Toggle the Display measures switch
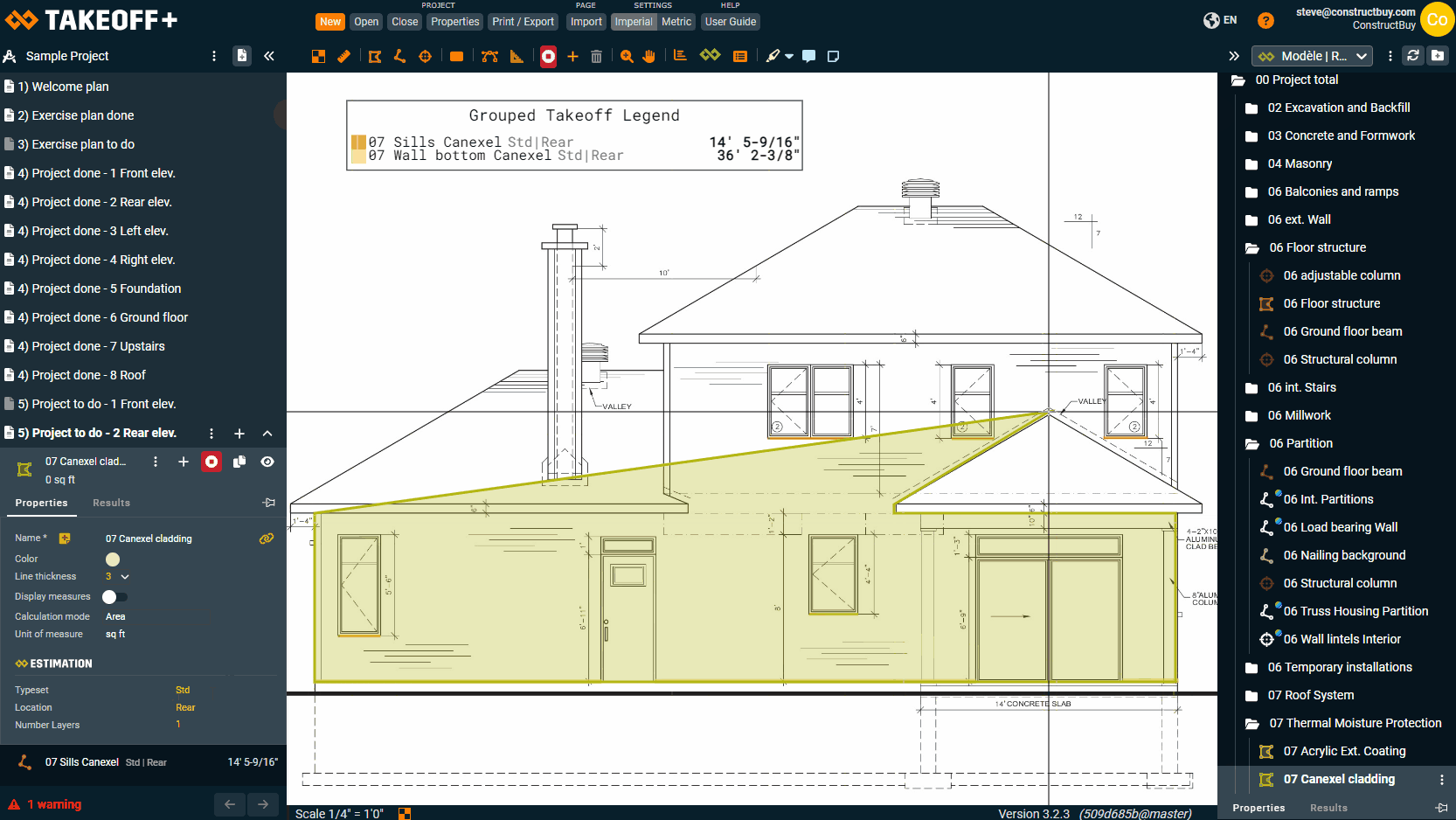 click(114, 597)
